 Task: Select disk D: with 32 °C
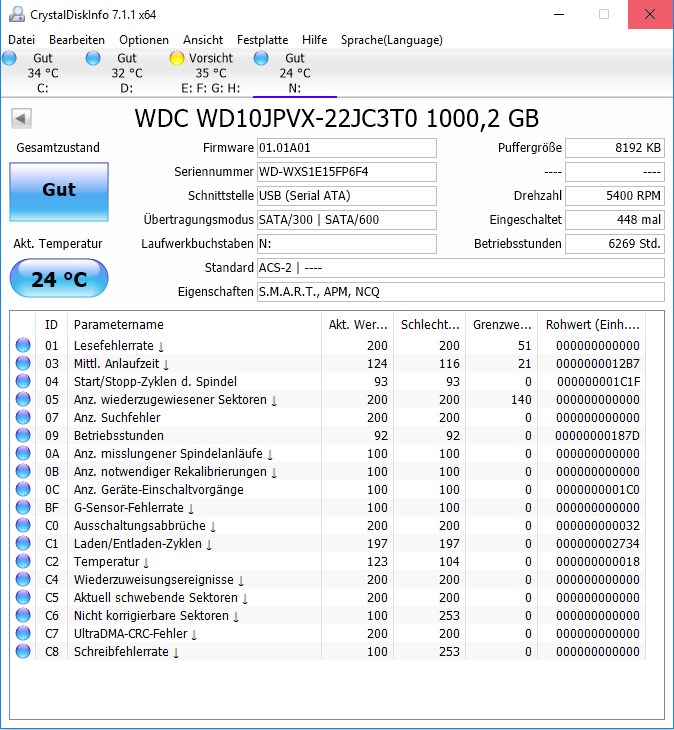point(127,73)
